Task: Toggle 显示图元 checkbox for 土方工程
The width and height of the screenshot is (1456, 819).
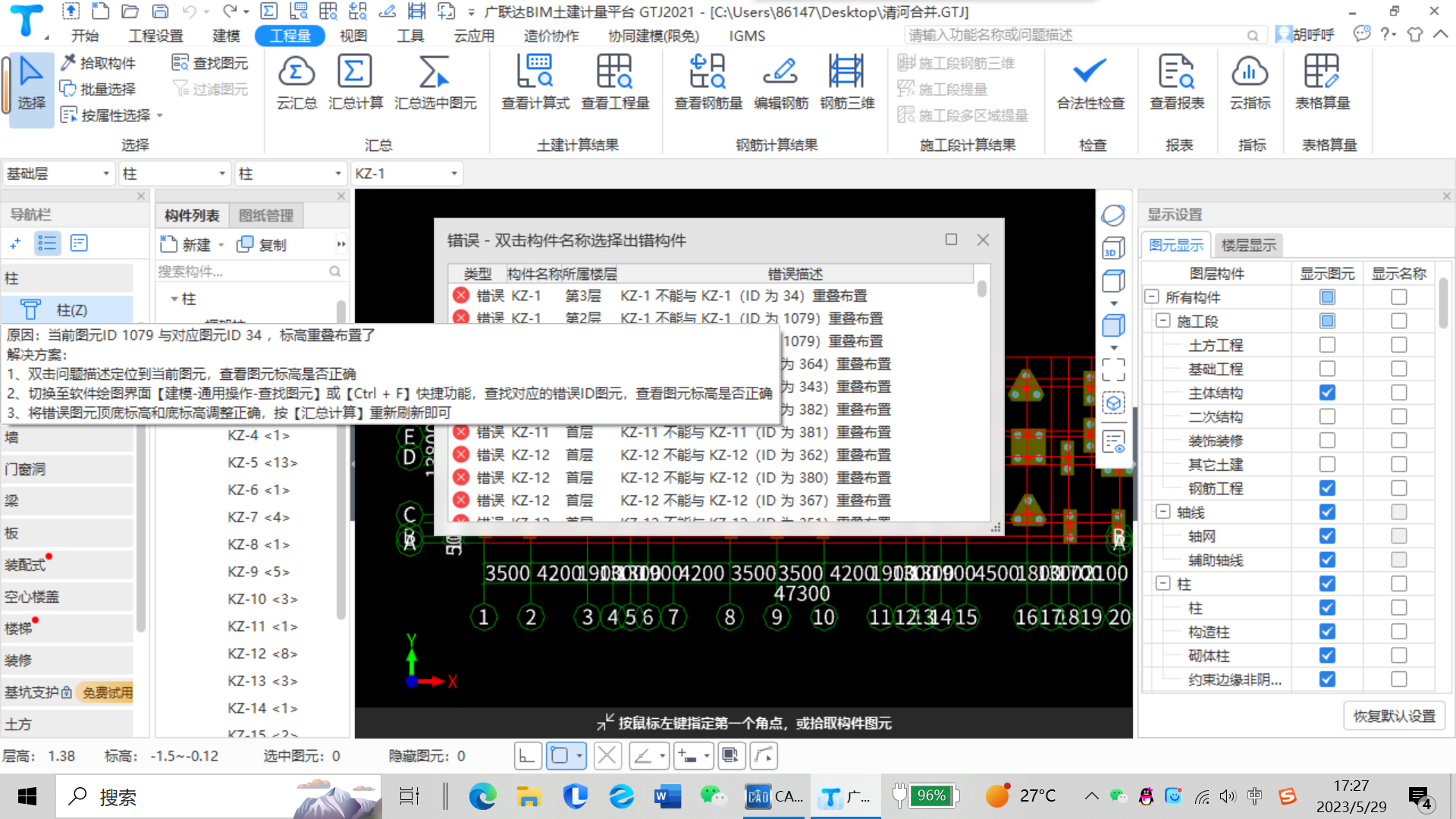Action: [x=1327, y=345]
